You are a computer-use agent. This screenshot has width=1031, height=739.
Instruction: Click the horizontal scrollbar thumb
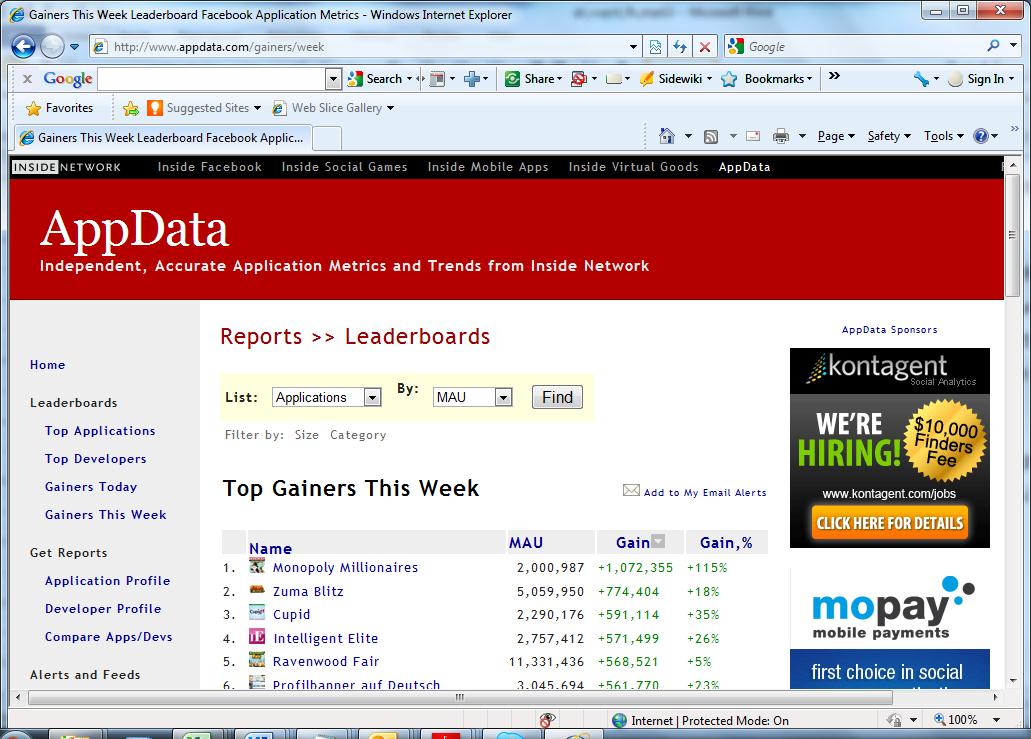460,698
